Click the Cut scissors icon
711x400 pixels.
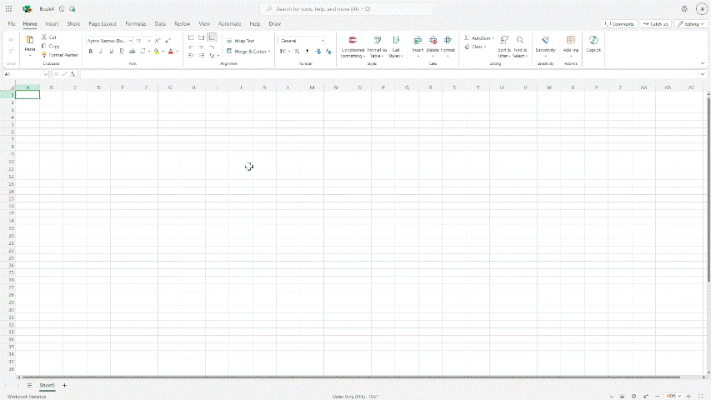pos(44,37)
